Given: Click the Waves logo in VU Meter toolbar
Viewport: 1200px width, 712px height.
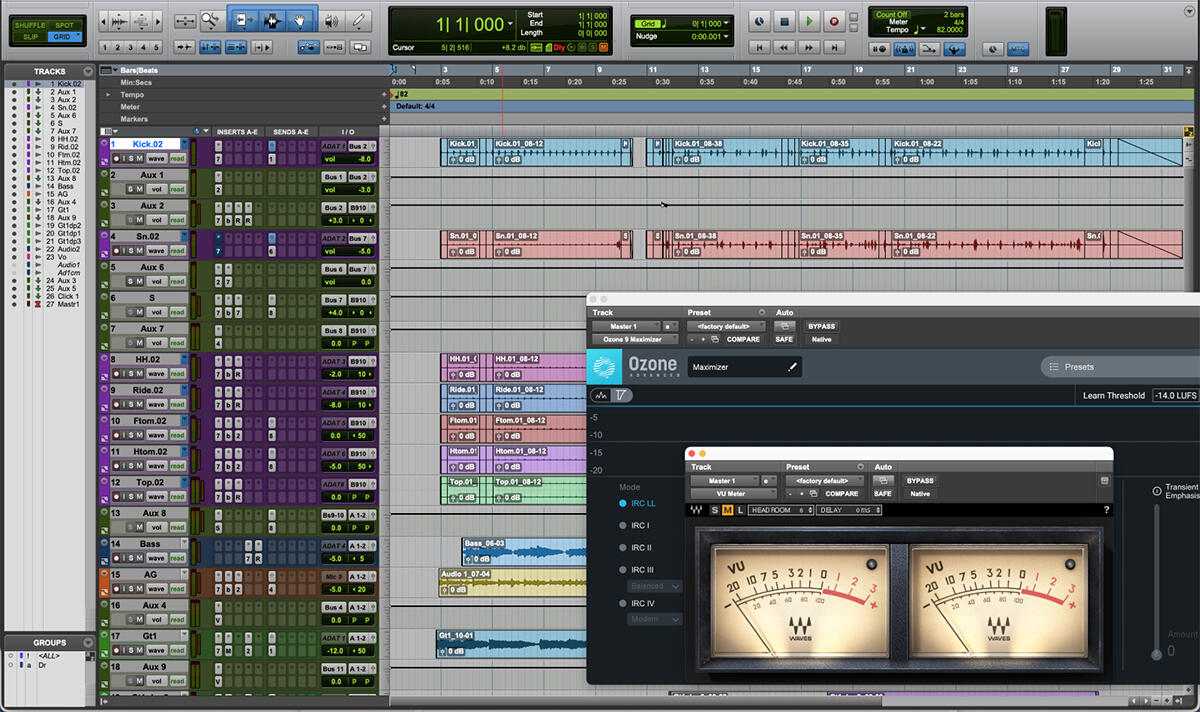Looking at the screenshot, I should (696, 510).
